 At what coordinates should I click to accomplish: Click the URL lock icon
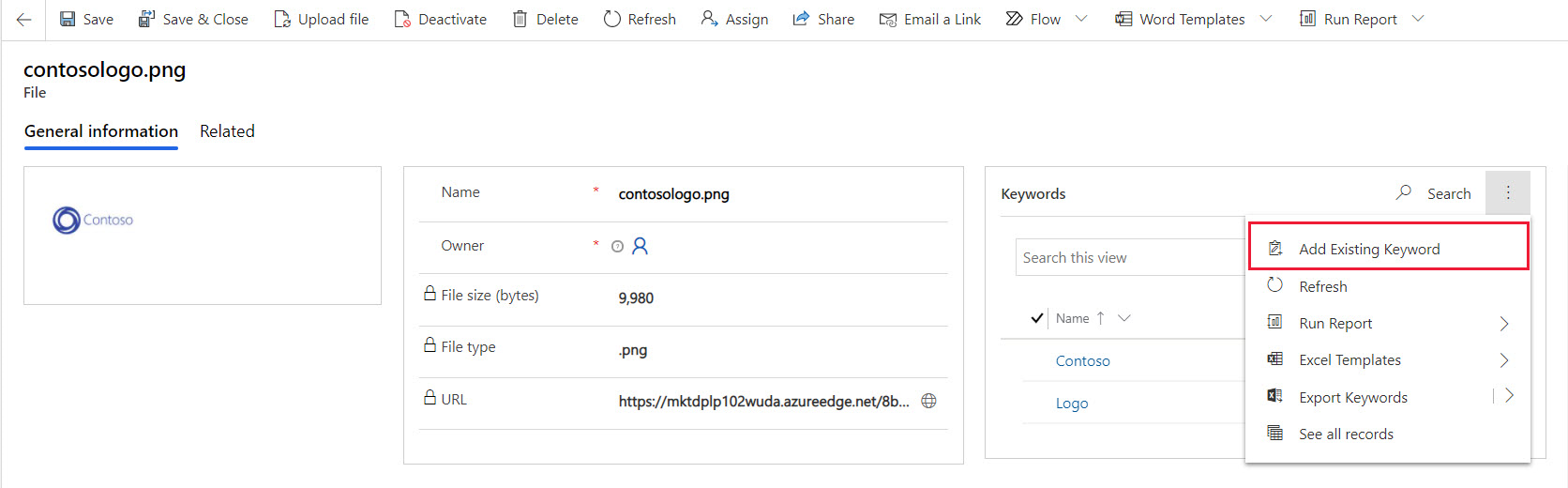tap(430, 397)
